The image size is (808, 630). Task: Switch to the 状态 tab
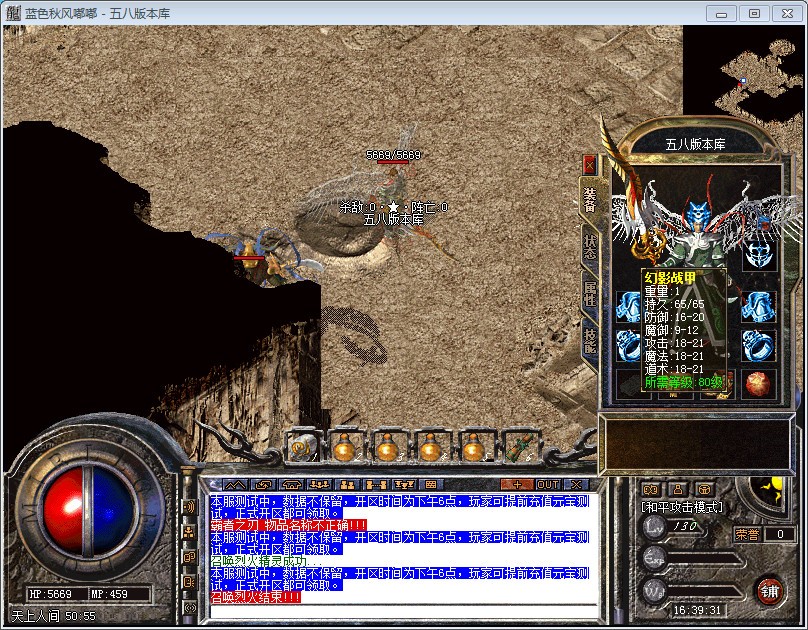[x=590, y=247]
